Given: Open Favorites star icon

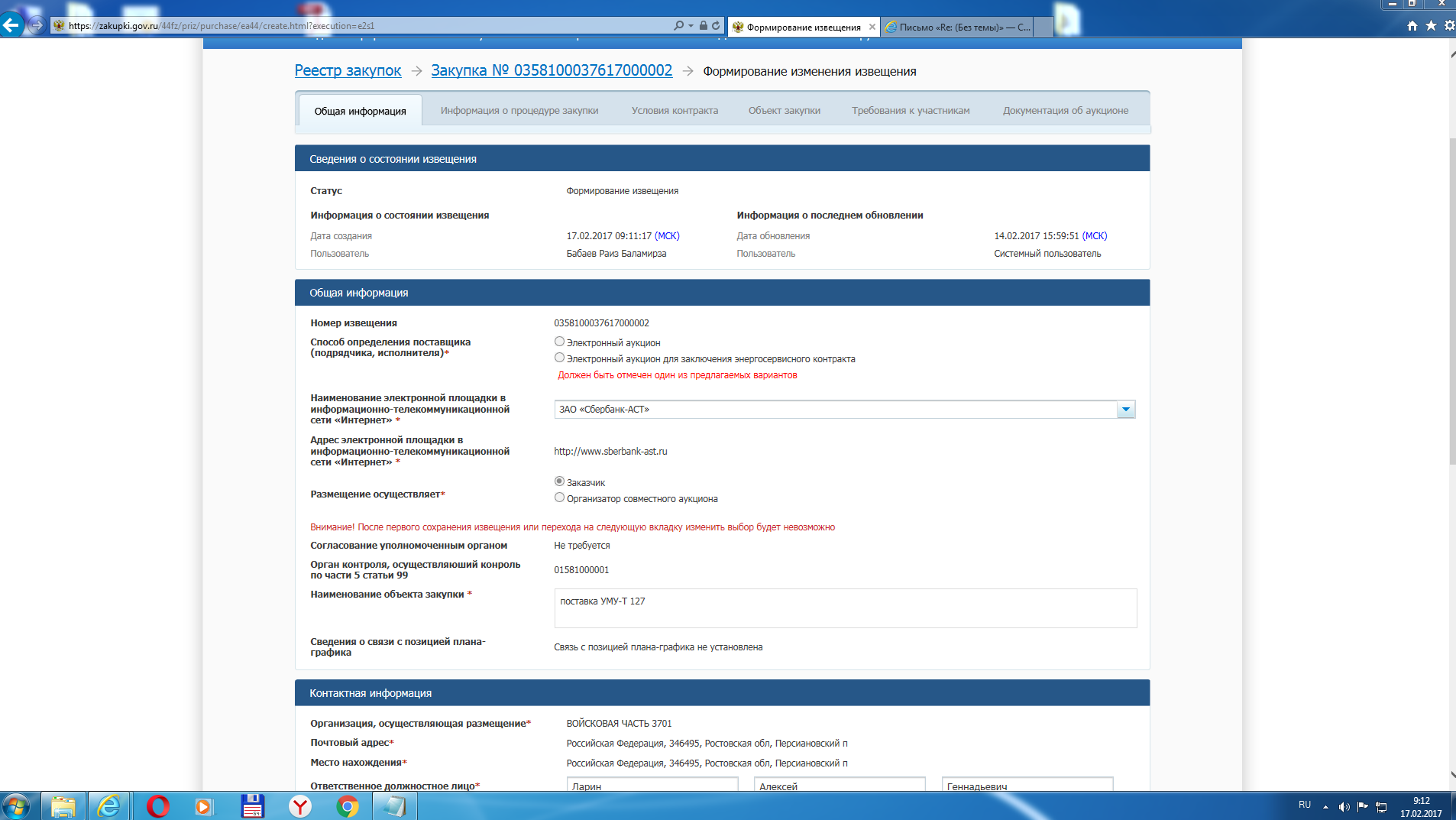Looking at the screenshot, I should 1431,26.
